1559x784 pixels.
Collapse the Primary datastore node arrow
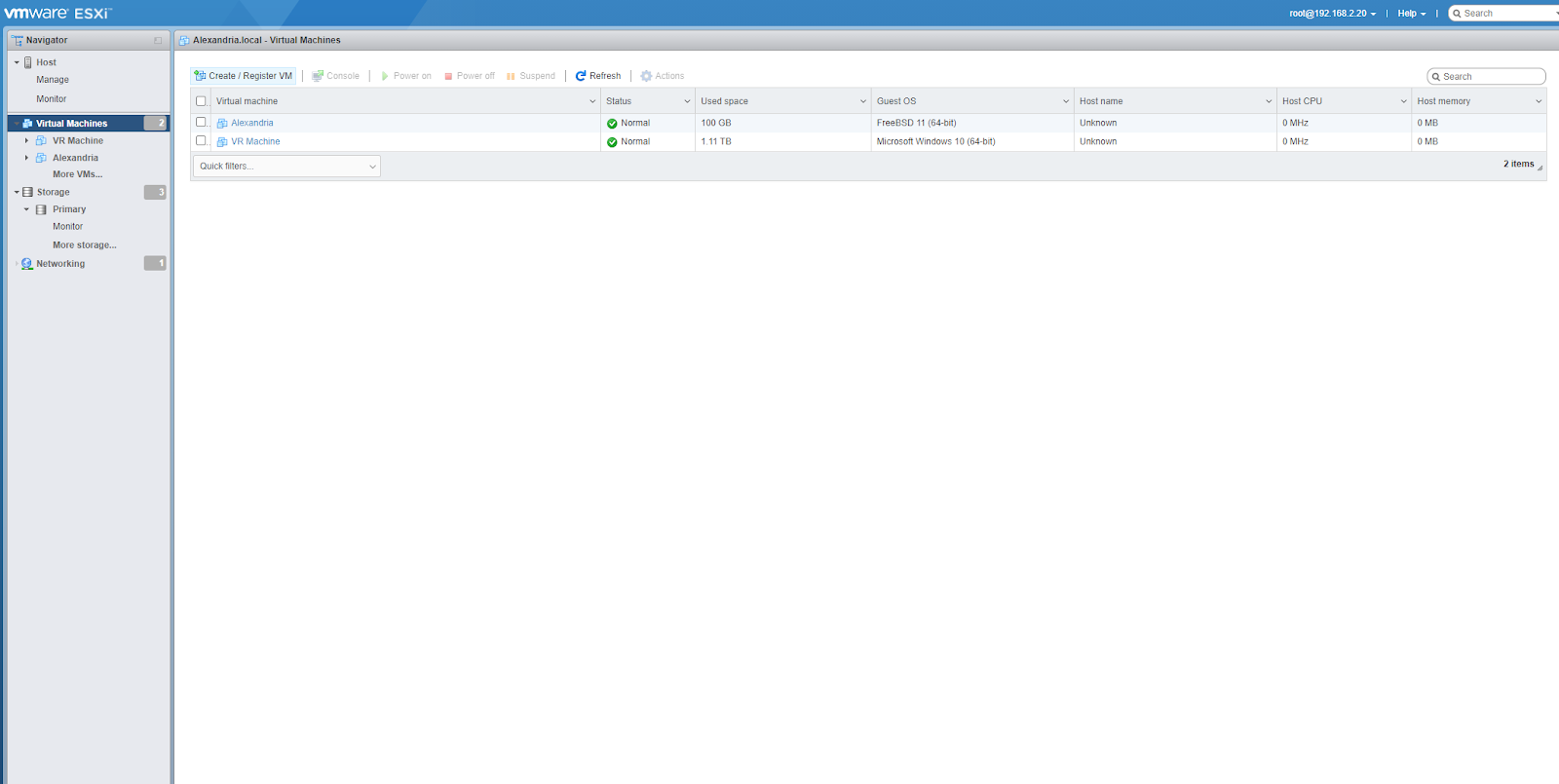click(x=26, y=209)
